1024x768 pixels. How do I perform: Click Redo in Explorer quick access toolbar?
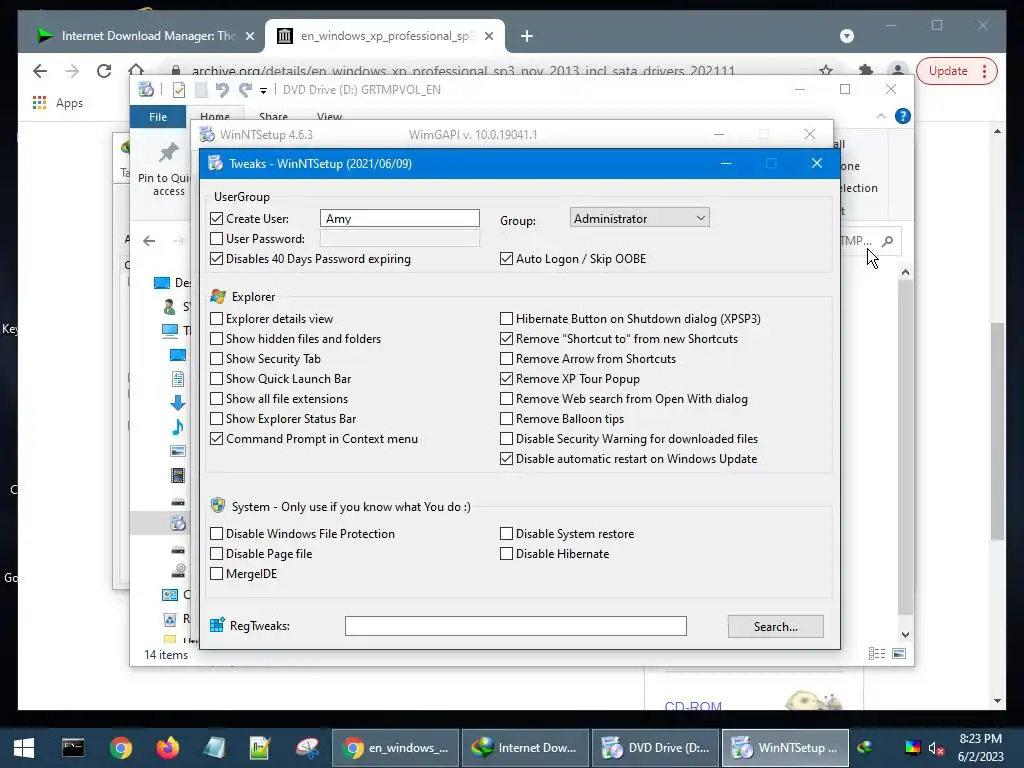(x=245, y=90)
